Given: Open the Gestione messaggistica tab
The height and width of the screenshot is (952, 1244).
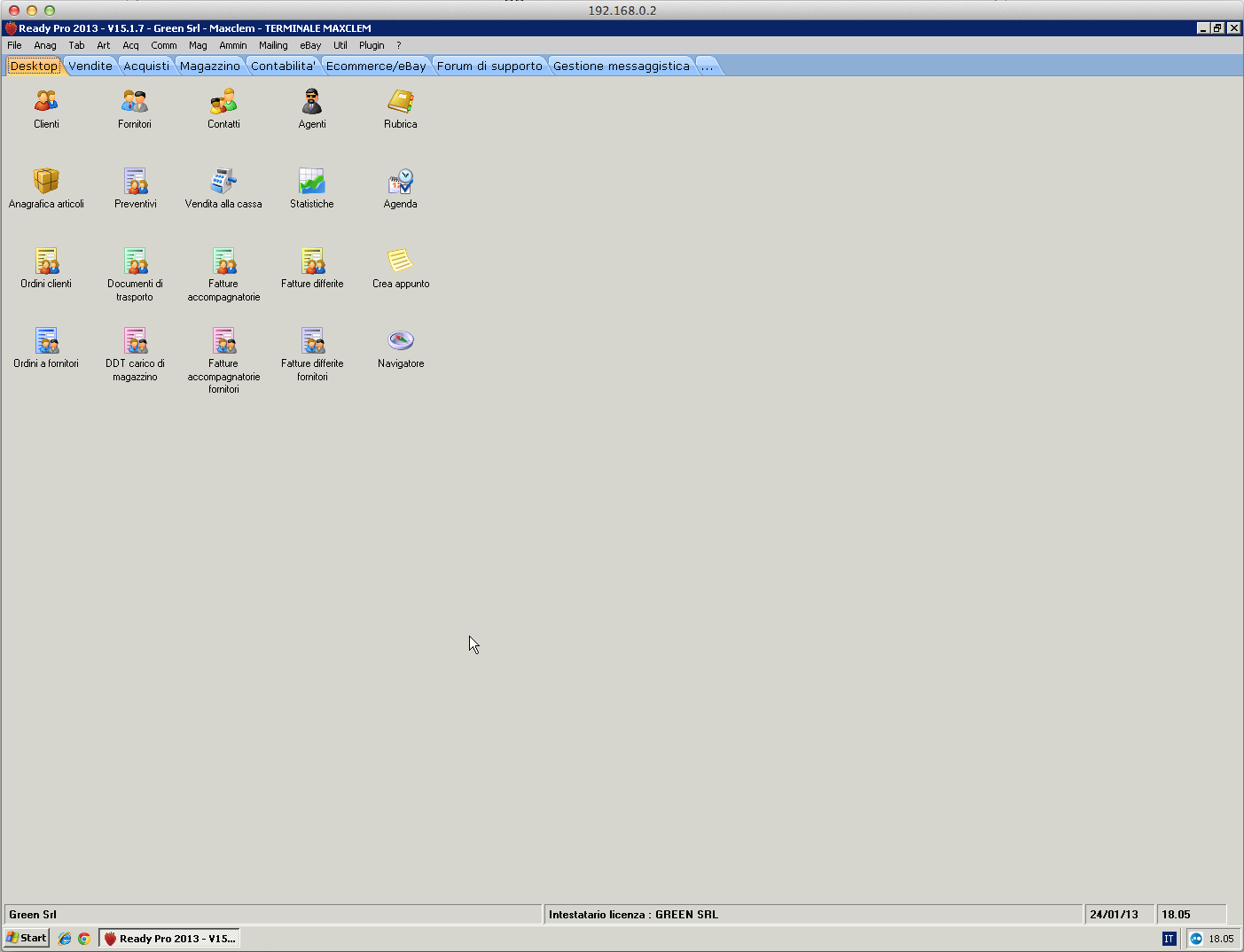Looking at the screenshot, I should coord(622,66).
